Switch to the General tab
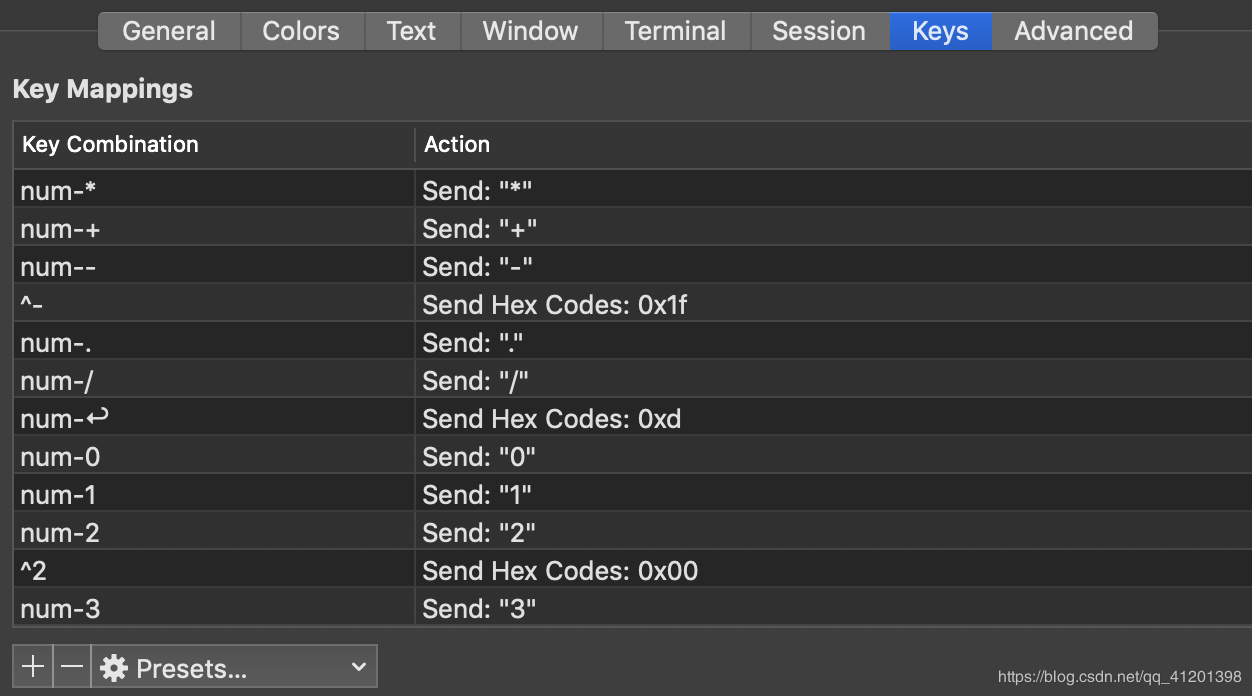 click(169, 31)
